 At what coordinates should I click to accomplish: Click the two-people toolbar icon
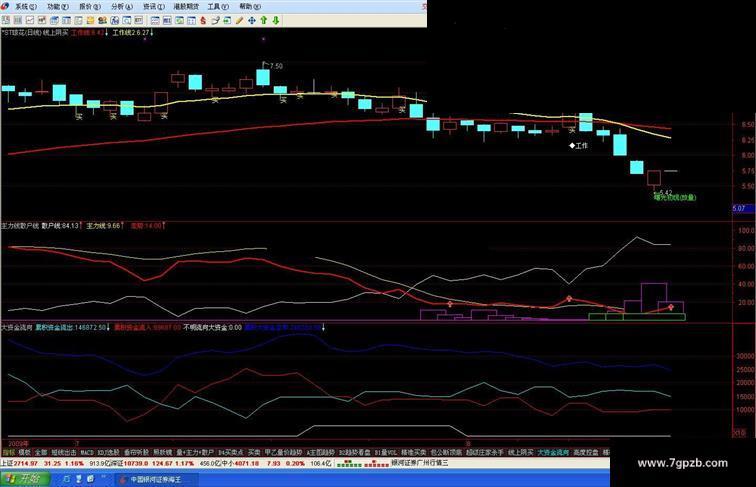click(102, 20)
